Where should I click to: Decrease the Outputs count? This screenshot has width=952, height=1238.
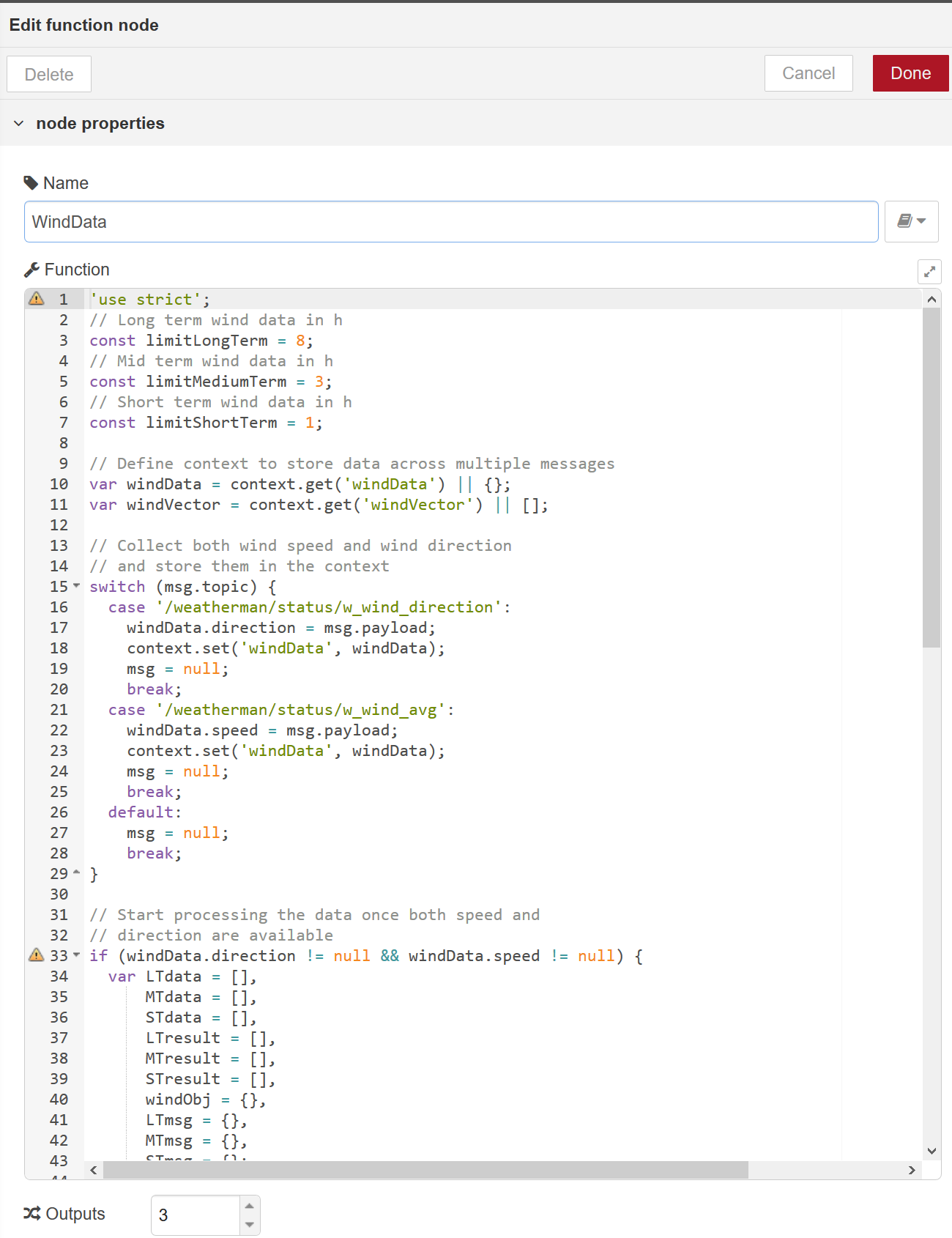click(250, 1225)
